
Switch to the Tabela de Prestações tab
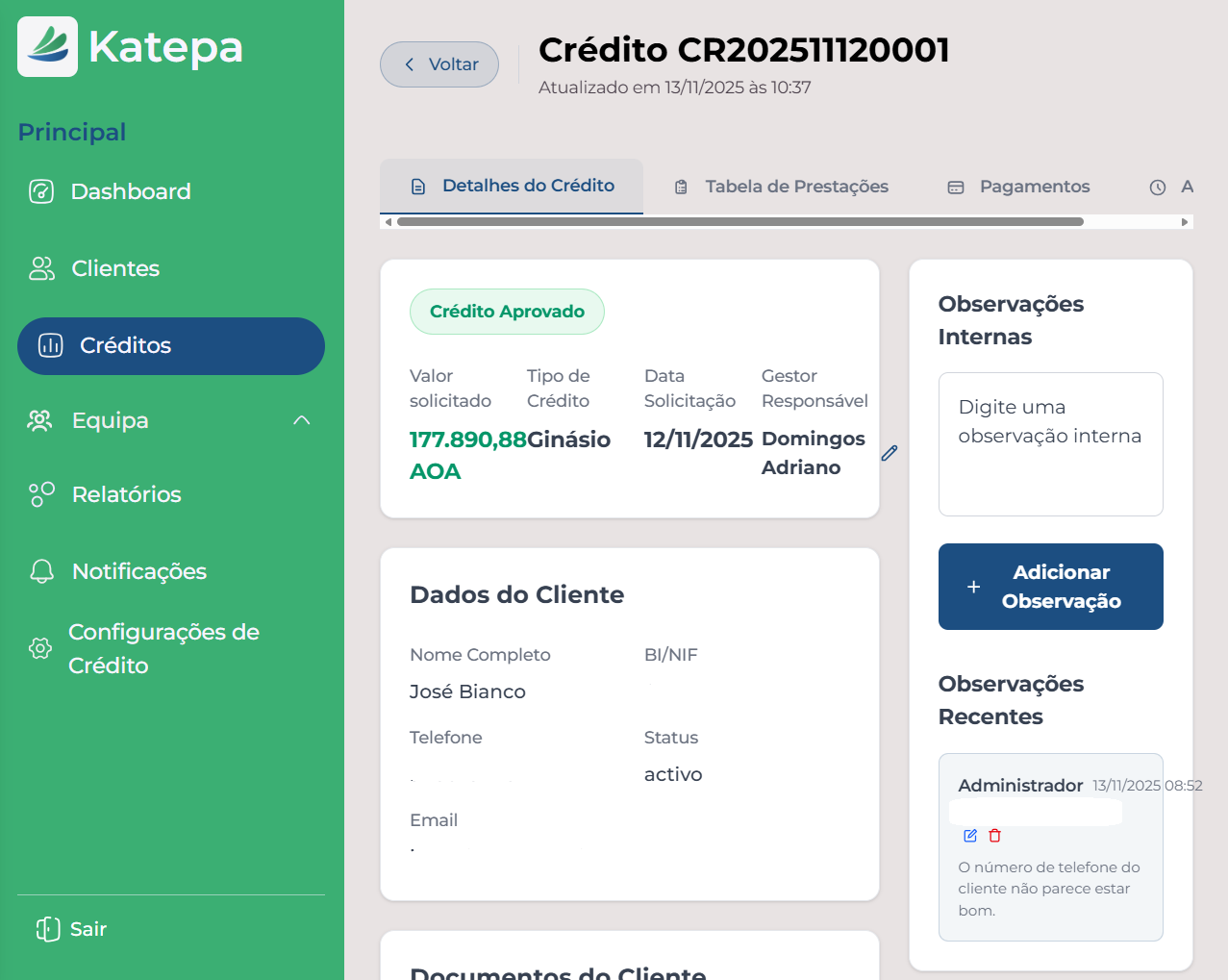(795, 186)
